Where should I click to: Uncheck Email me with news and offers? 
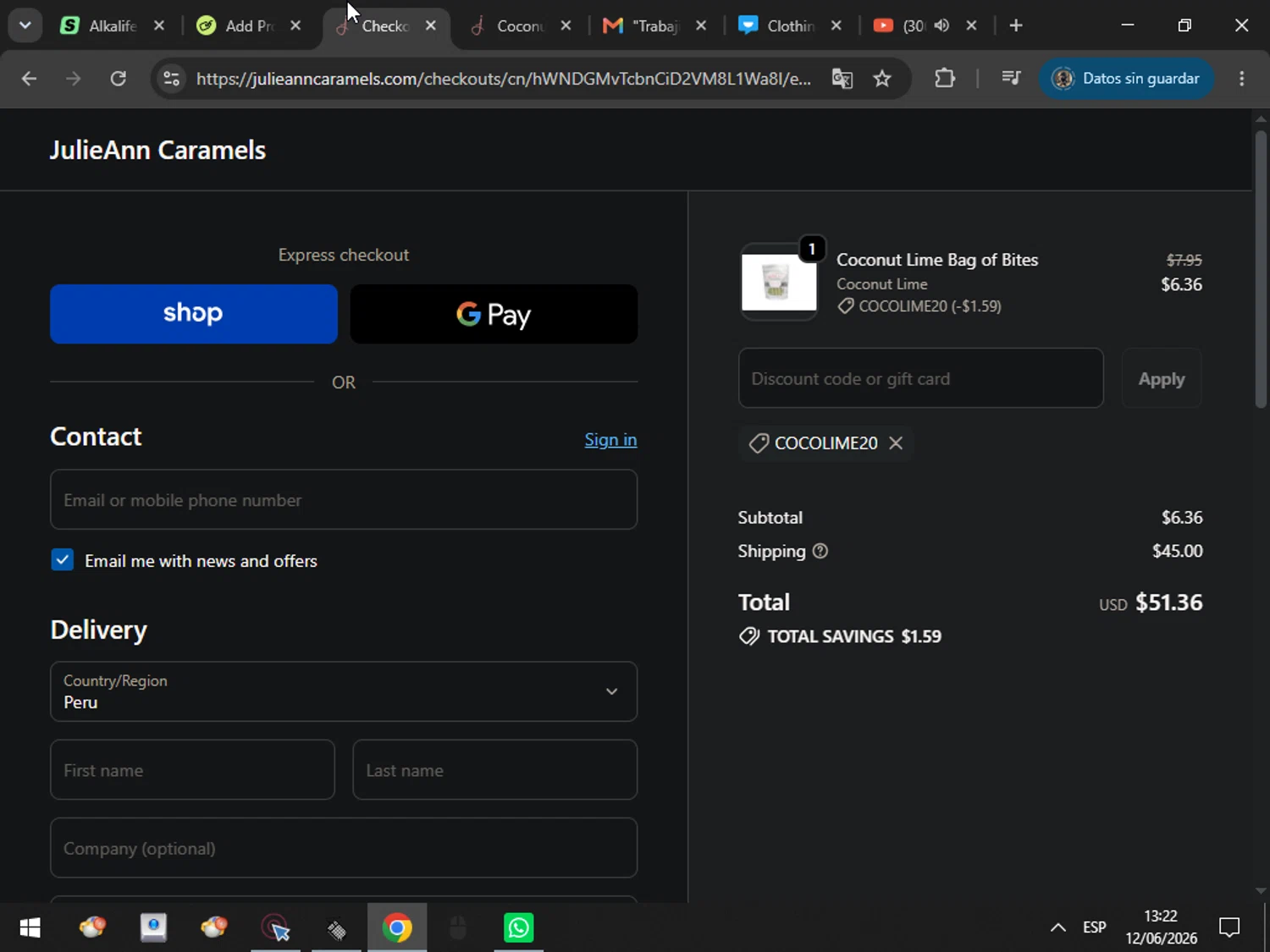tap(63, 559)
